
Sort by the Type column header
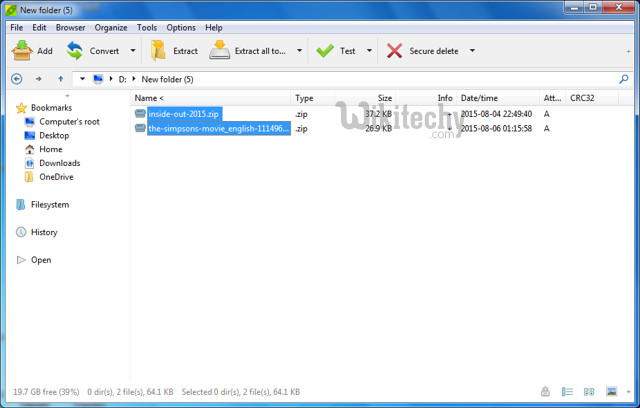click(313, 98)
